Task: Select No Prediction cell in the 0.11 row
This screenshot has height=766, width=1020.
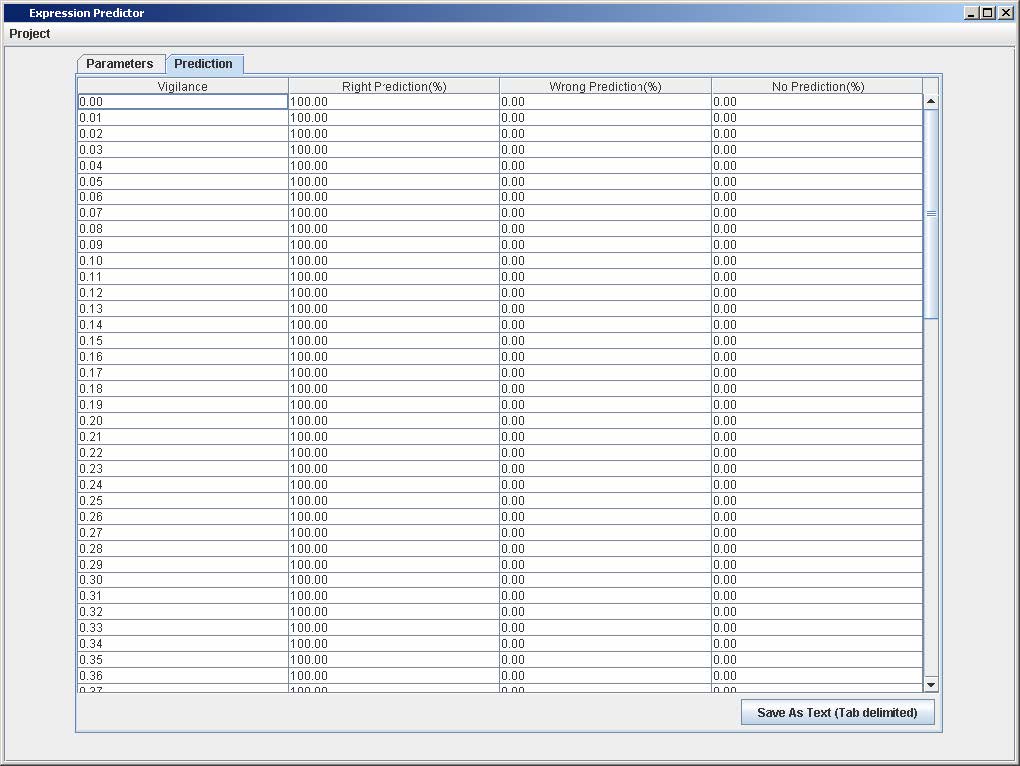Action: [817, 278]
